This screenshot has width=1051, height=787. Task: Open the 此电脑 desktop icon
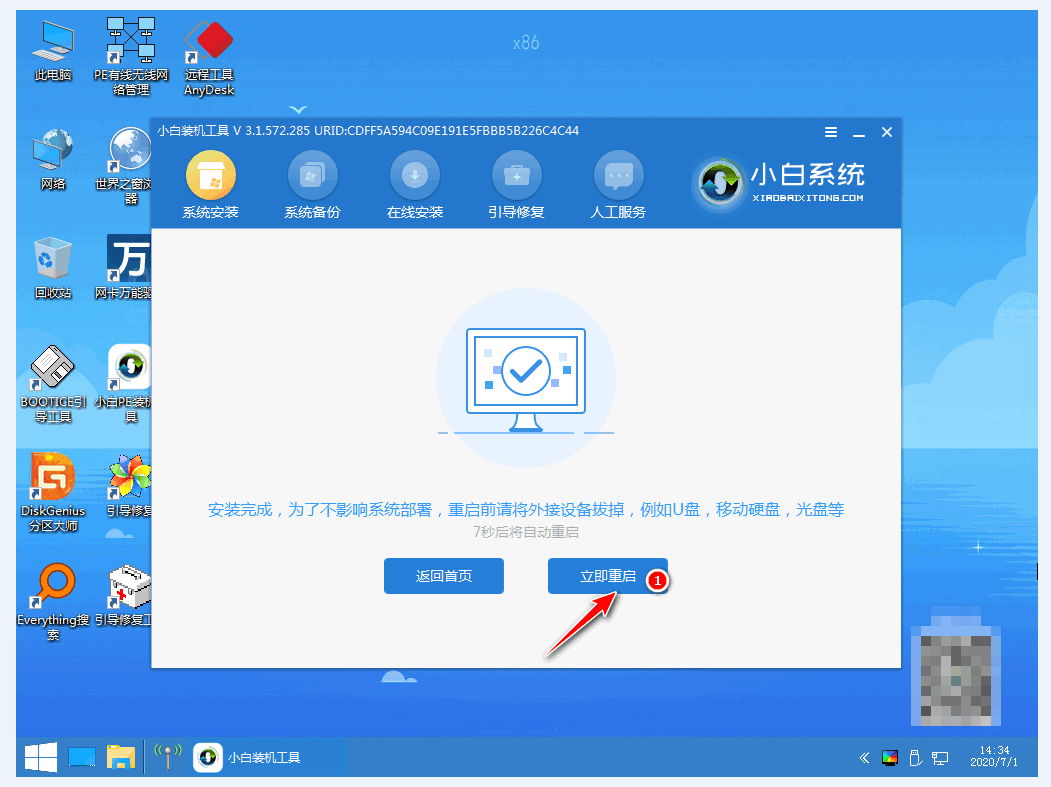(x=53, y=45)
